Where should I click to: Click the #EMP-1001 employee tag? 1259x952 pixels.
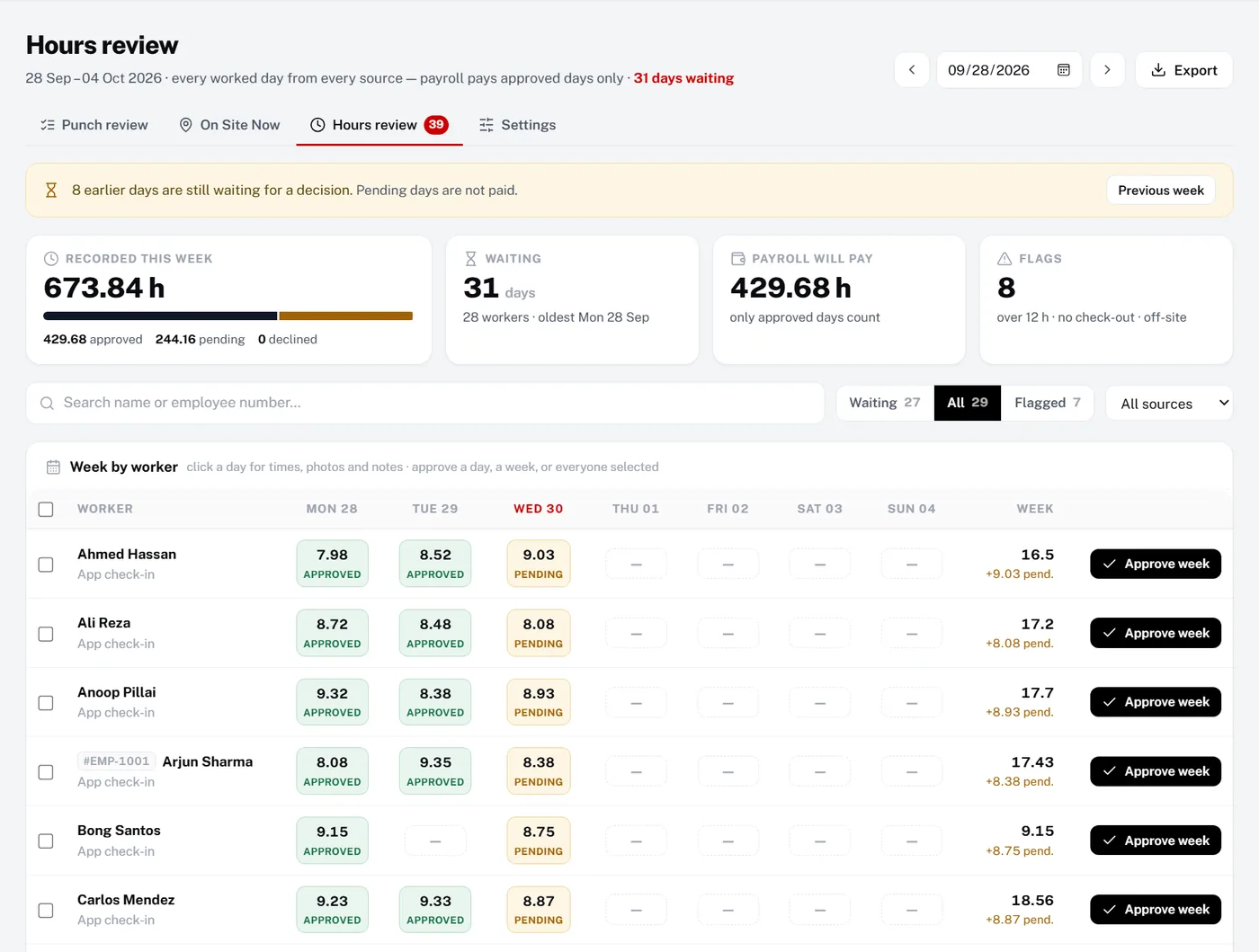click(x=116, y=761)
